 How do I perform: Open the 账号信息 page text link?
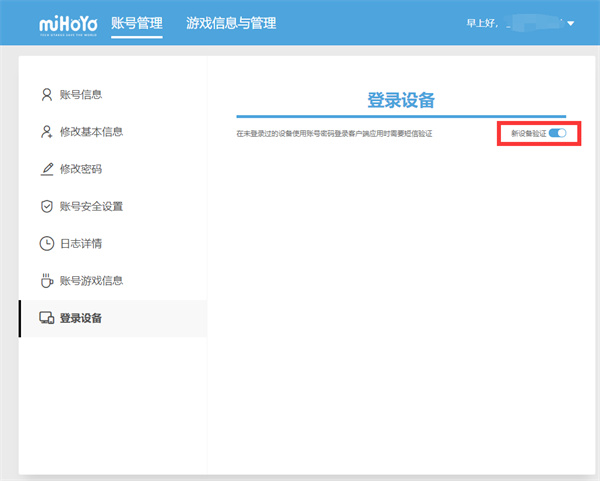81,95
